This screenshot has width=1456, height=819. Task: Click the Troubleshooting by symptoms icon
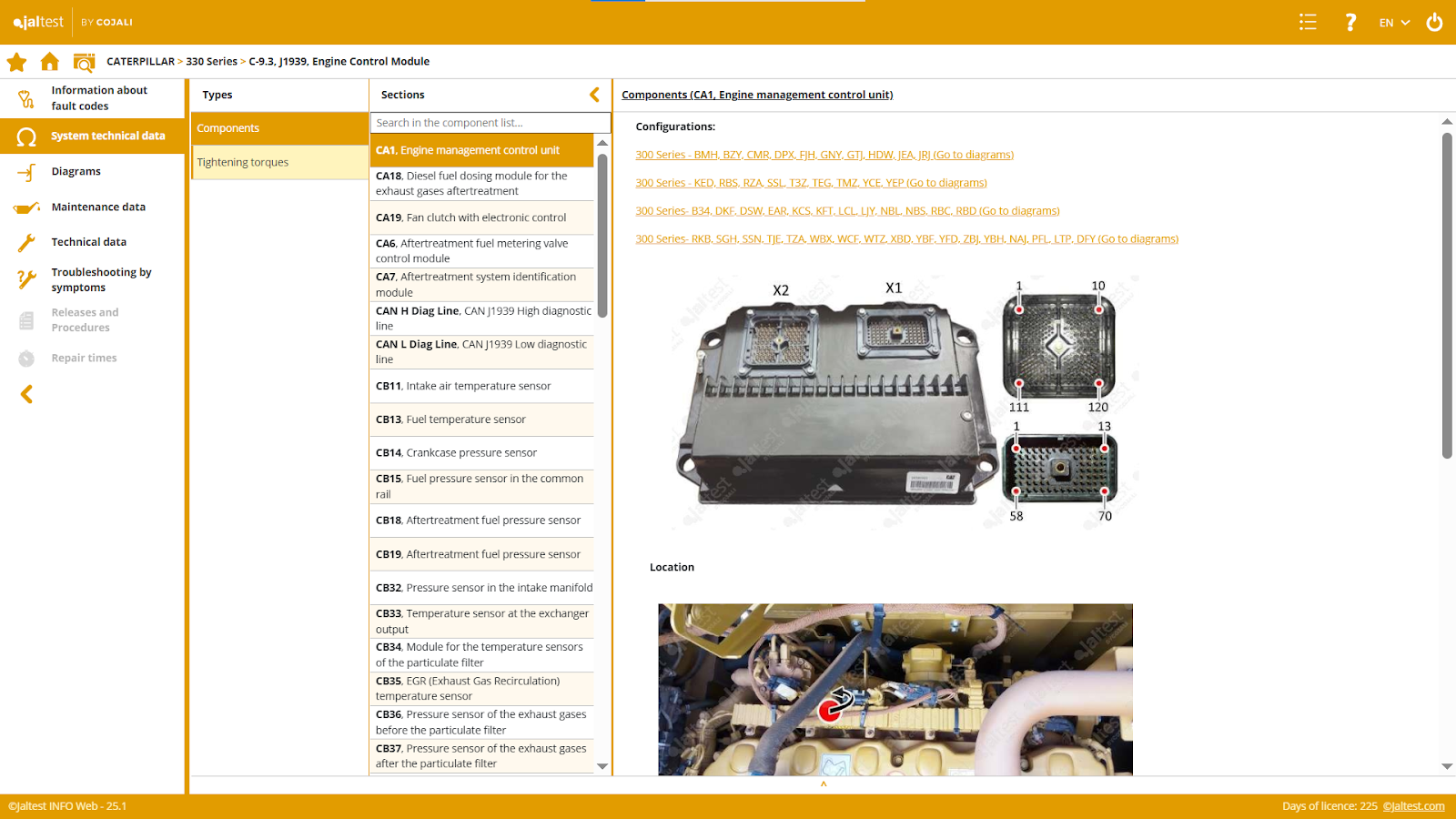point(26,279)
